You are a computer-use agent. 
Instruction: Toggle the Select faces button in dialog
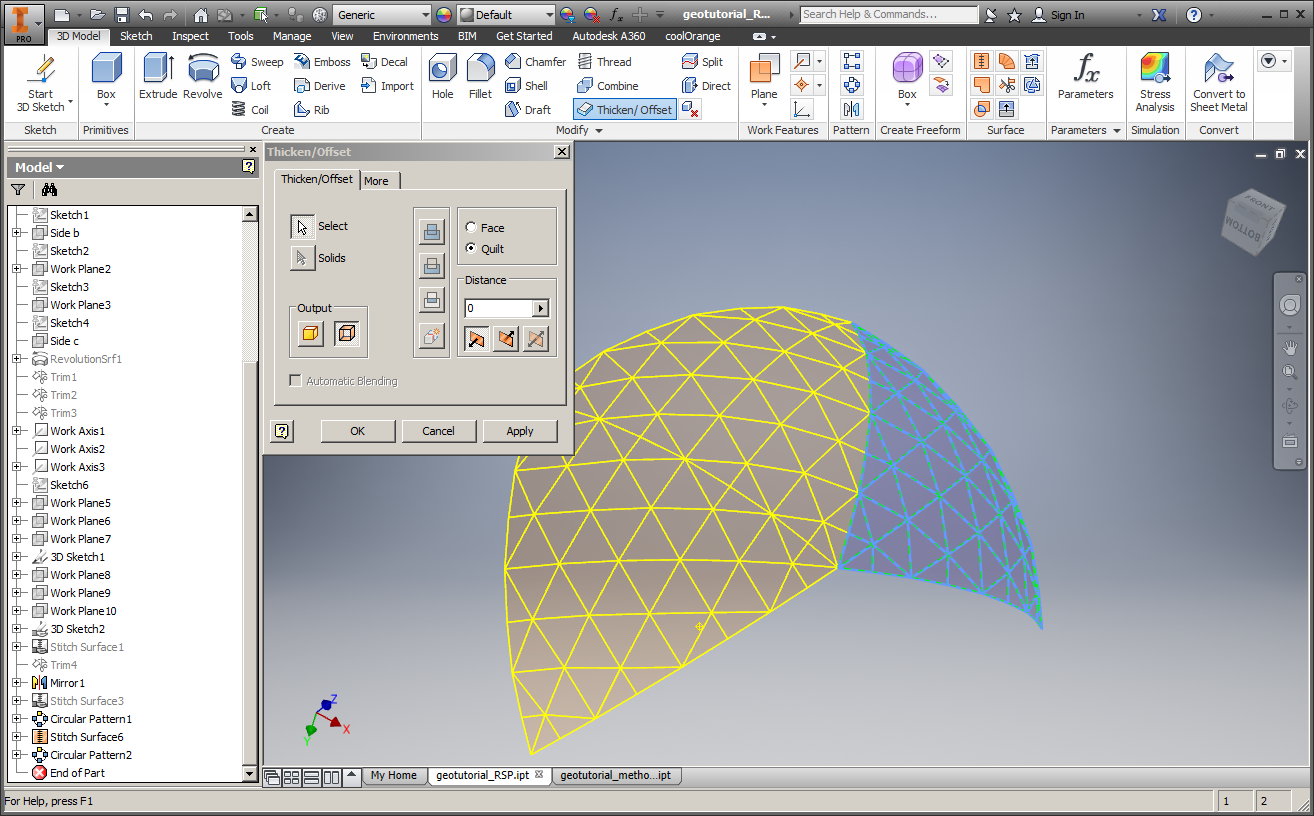[x=303, y=227]
